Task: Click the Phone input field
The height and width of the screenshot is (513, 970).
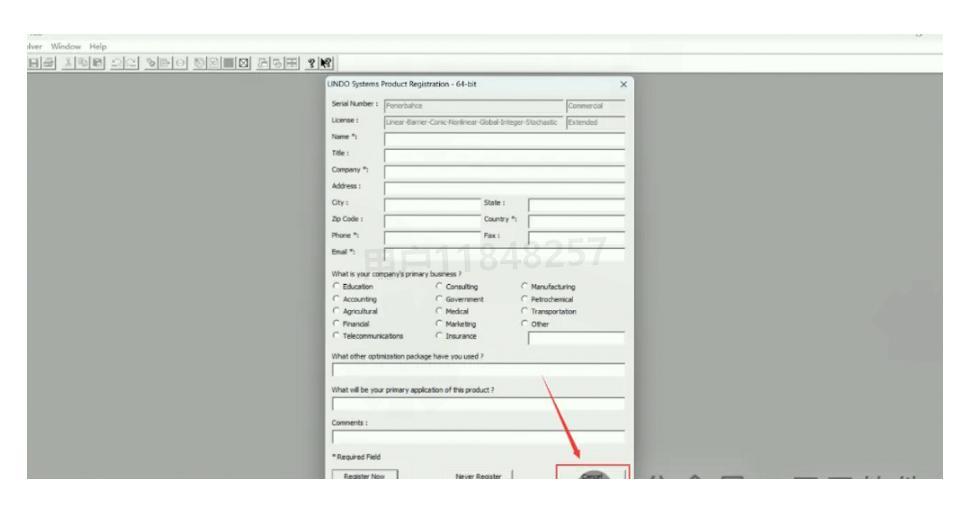Action: 432,238
